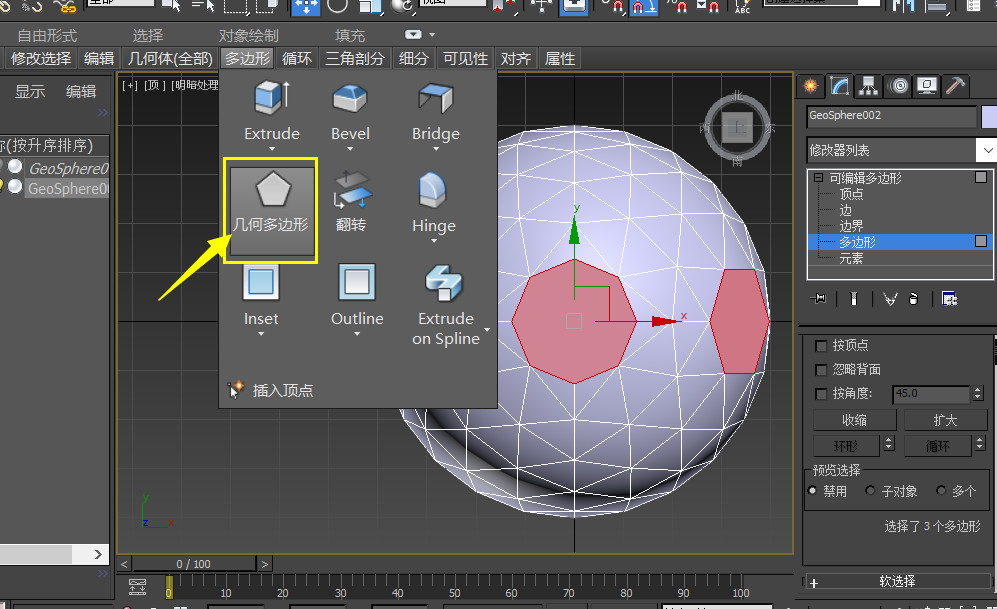Click the Inset tool icon
This screenshot has height=609, width=997.
[x=261, y=283]
